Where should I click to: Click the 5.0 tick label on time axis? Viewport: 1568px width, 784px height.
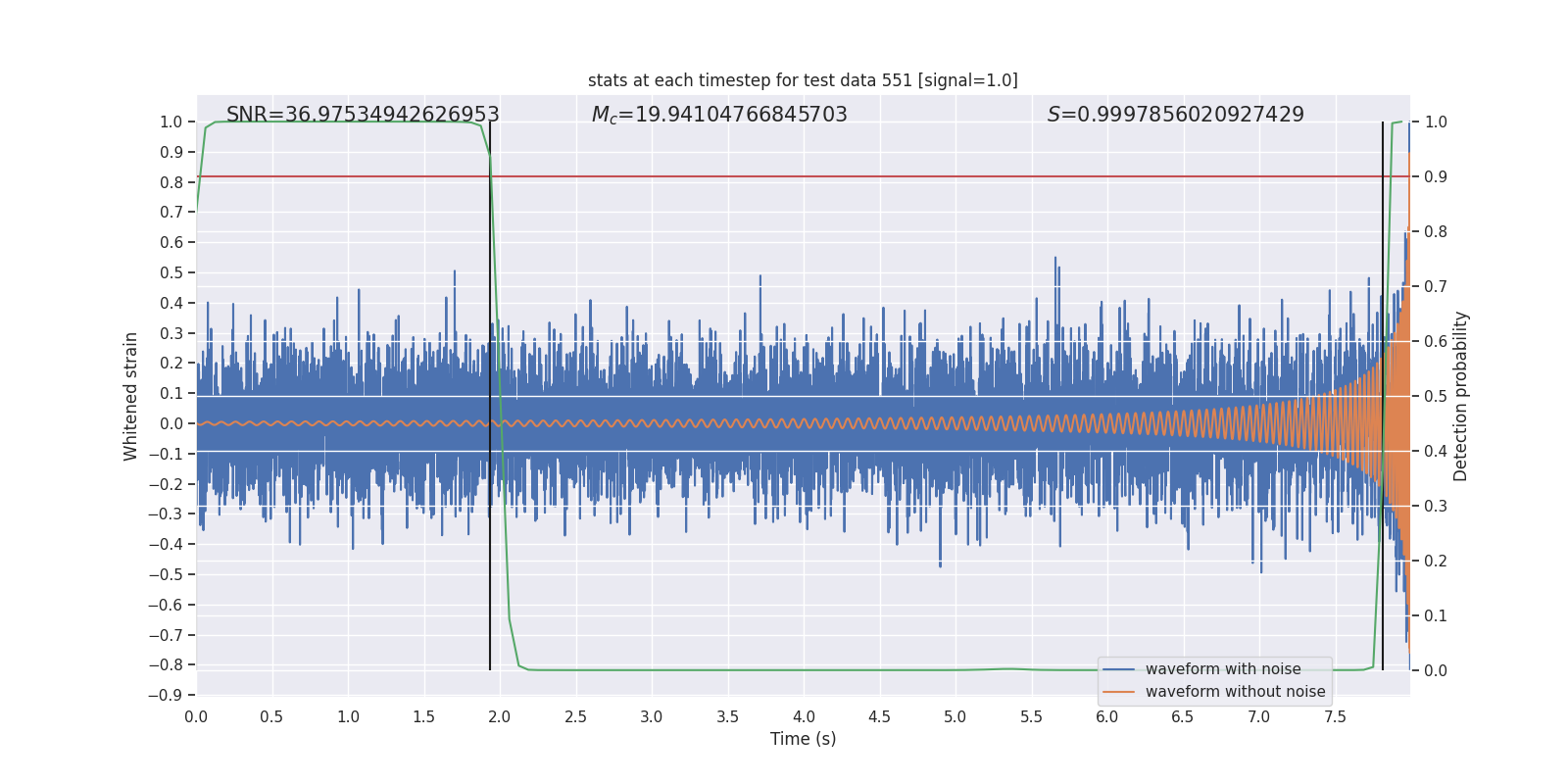955,716
